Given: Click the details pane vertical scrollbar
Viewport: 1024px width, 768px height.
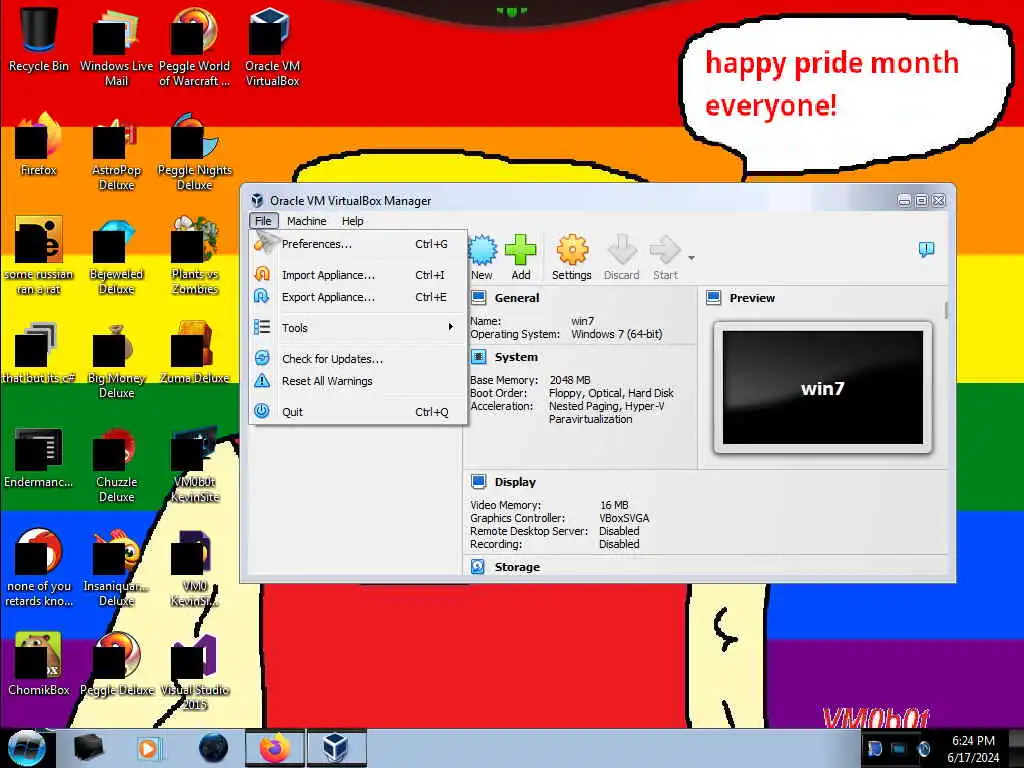Looking at the screenshot, I should pos(947,311).
